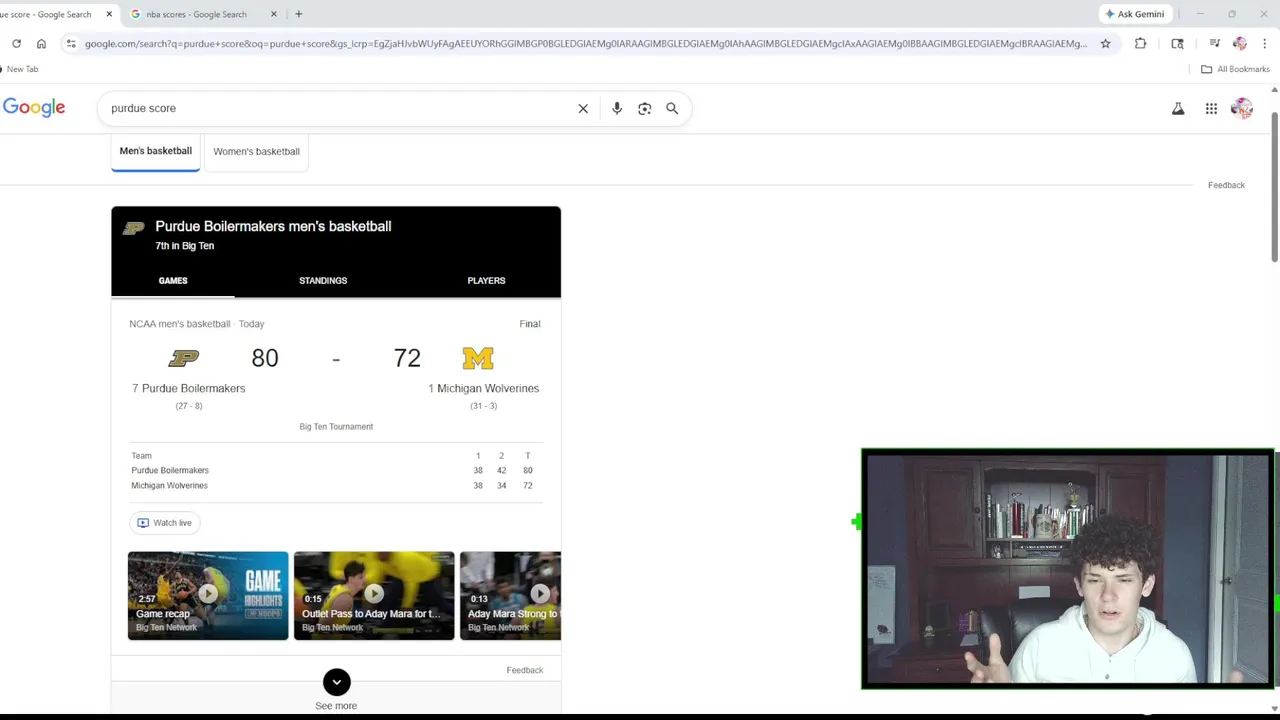
Task: Click the URL address bar
Action: [x=585, y=43]
